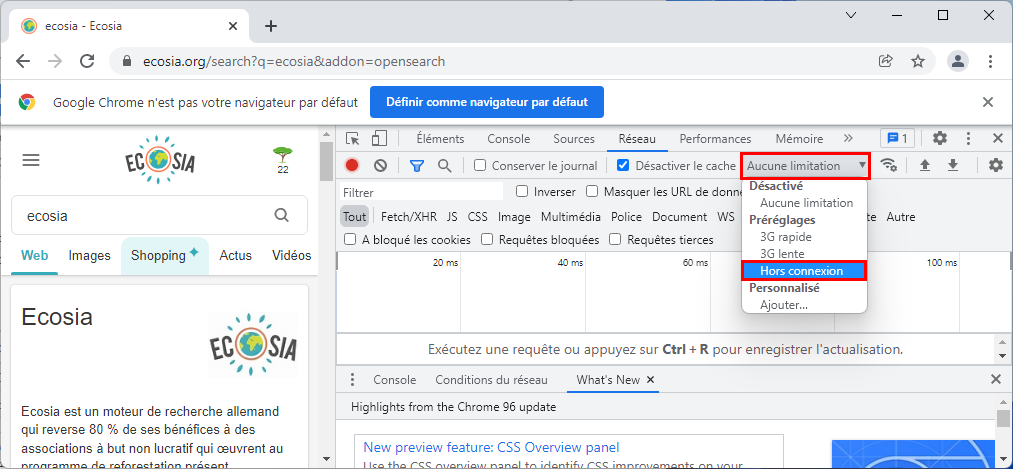Open Conditions du réseau drawer tab

(x=491, y=380)
